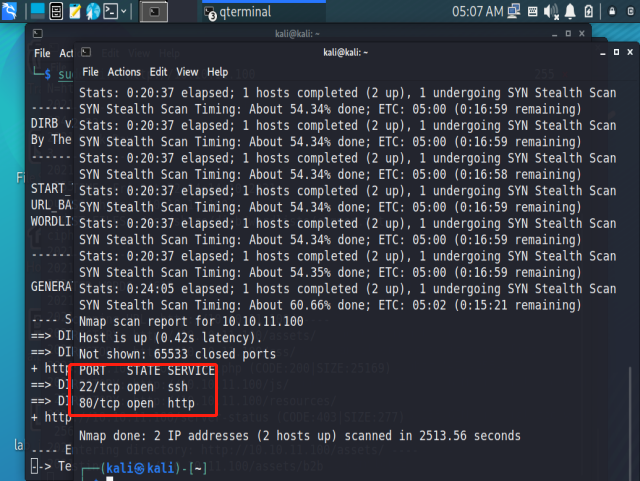Click the blue desktop panel icon
Screen dimensions: 640x481
tap(38, 11)
